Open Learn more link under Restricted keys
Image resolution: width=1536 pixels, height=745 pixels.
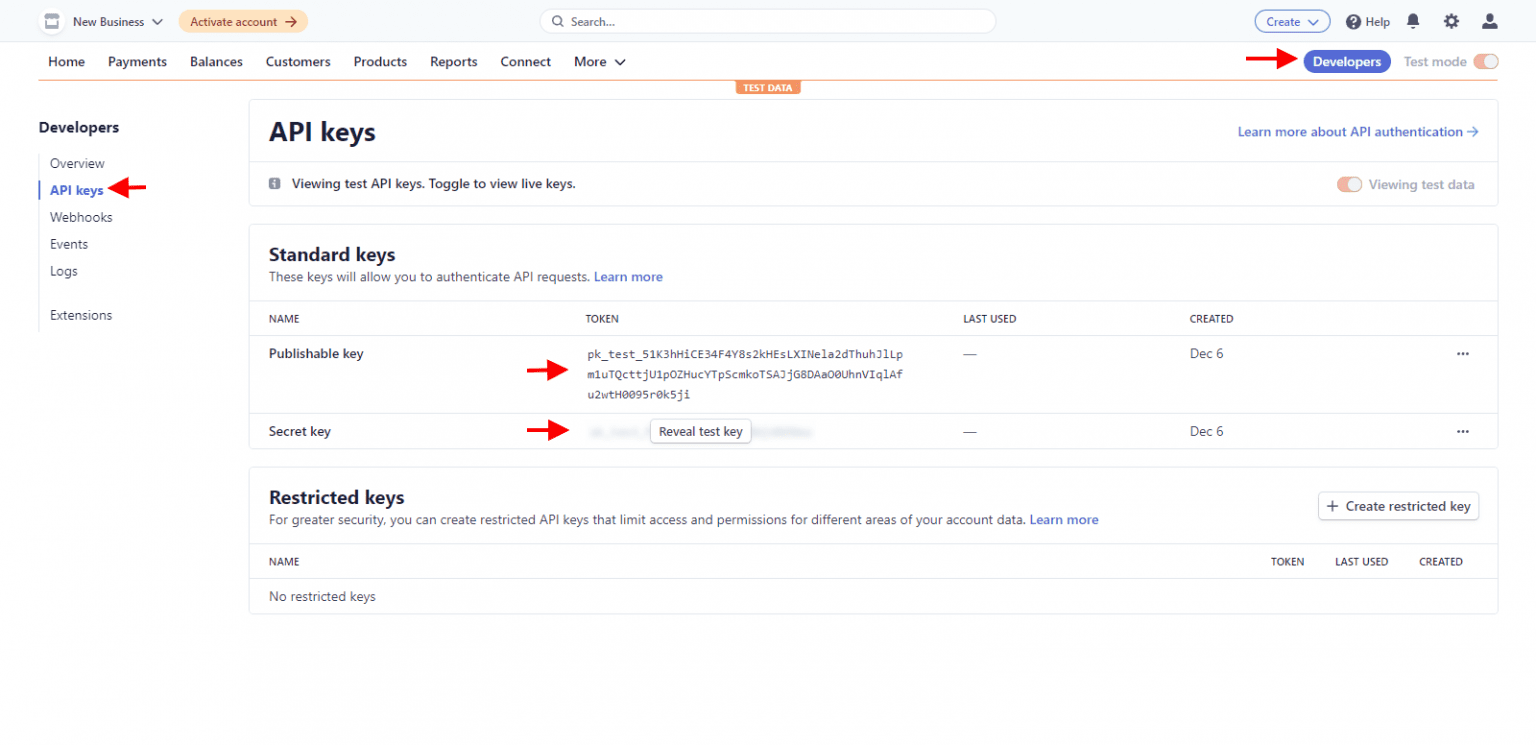pyautogui.click(x=1064, y=520)
